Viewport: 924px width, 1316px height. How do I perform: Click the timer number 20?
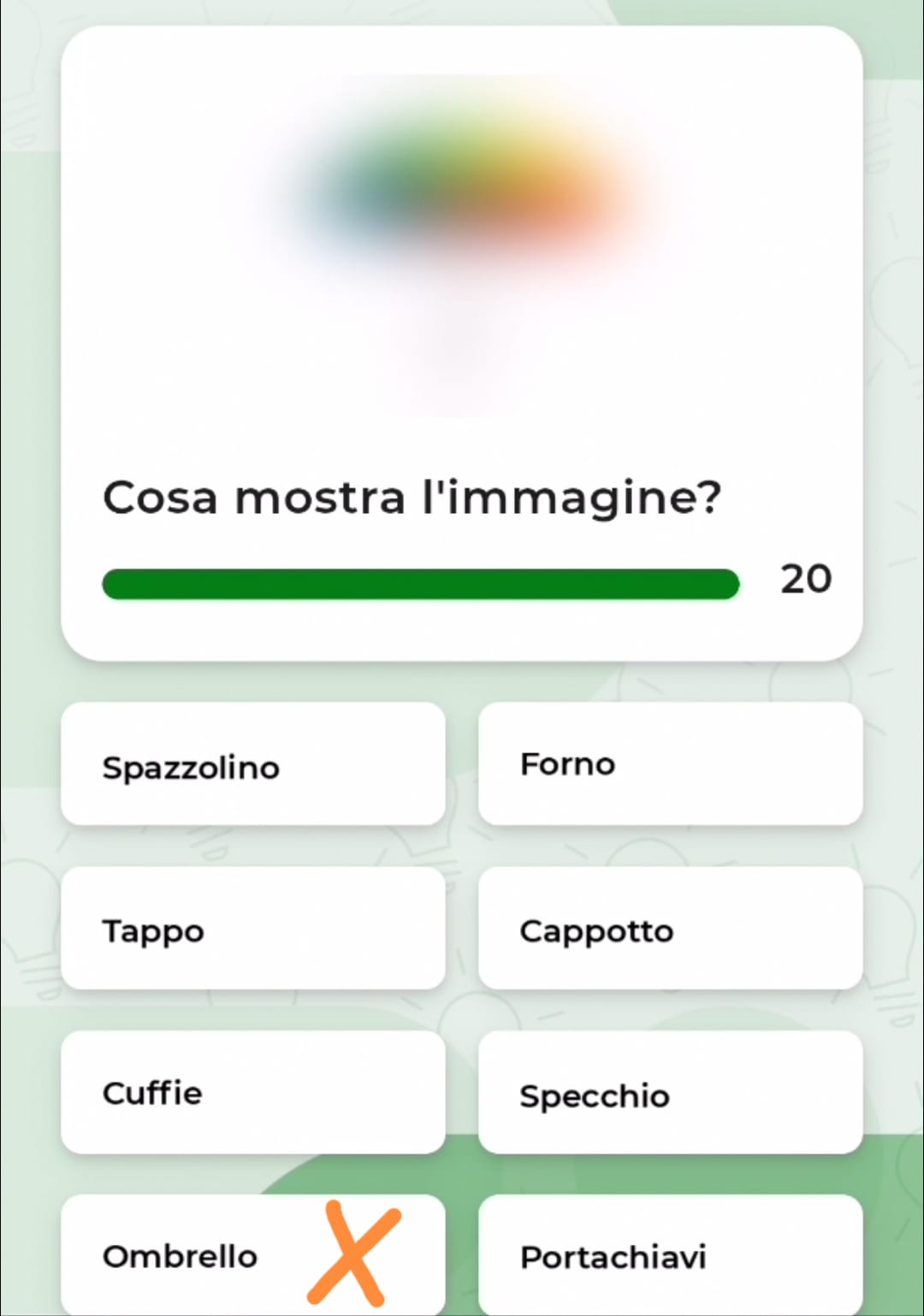pos(805,579)
